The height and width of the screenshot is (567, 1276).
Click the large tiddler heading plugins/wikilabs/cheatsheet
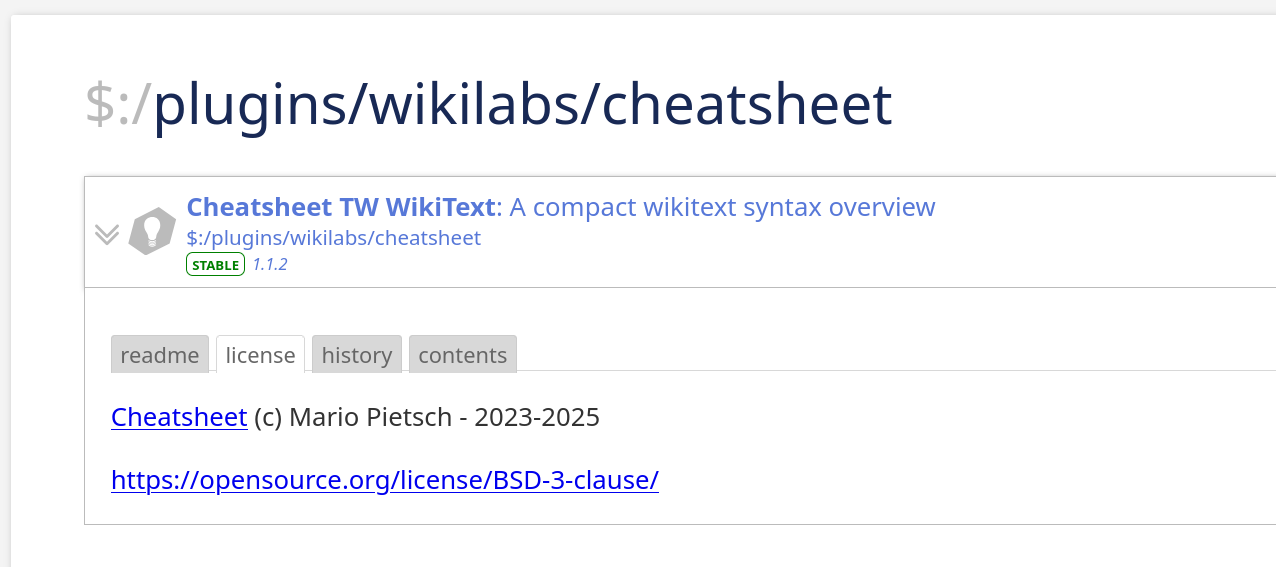[x=522, y=104]
